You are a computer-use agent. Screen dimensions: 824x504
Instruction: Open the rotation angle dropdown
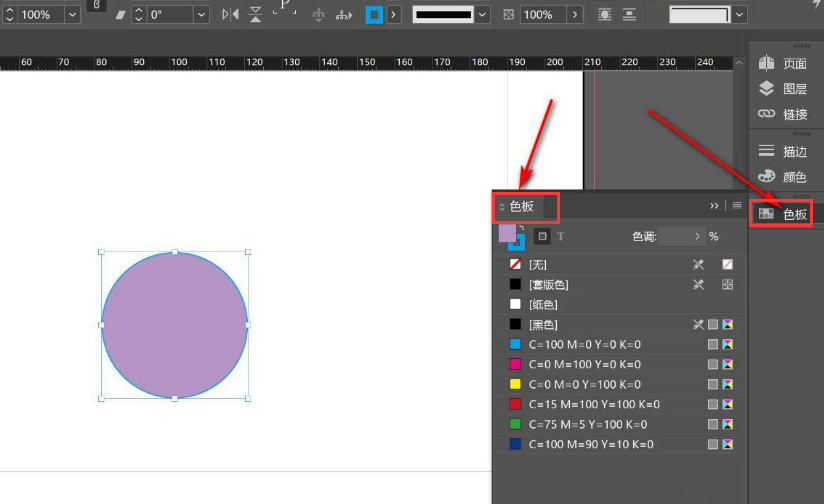201,15
